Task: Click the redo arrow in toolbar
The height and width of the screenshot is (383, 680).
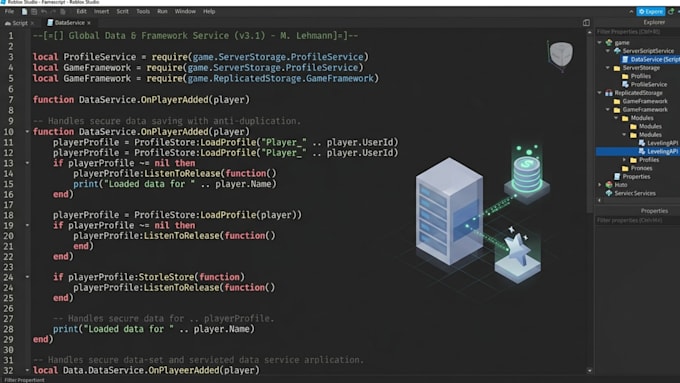Action: (x=53, y=12)
